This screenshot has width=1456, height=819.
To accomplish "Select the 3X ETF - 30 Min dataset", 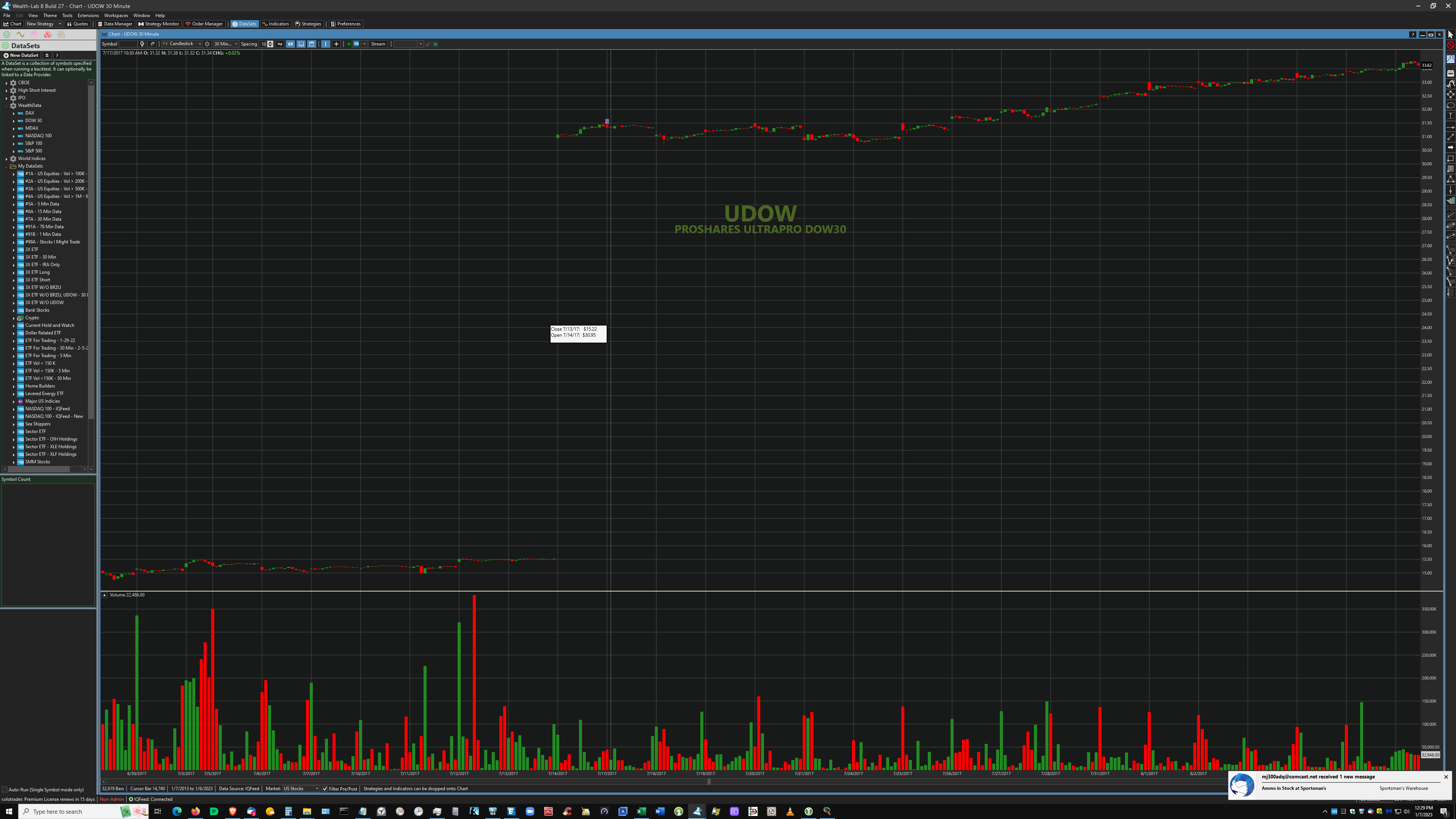I will (x=40, y=257).
